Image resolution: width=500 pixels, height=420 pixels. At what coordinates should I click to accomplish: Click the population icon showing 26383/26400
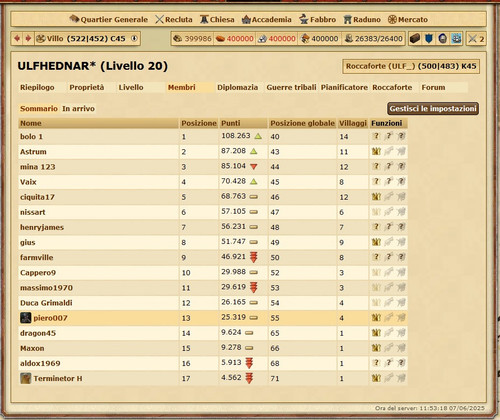coord(348,39)
